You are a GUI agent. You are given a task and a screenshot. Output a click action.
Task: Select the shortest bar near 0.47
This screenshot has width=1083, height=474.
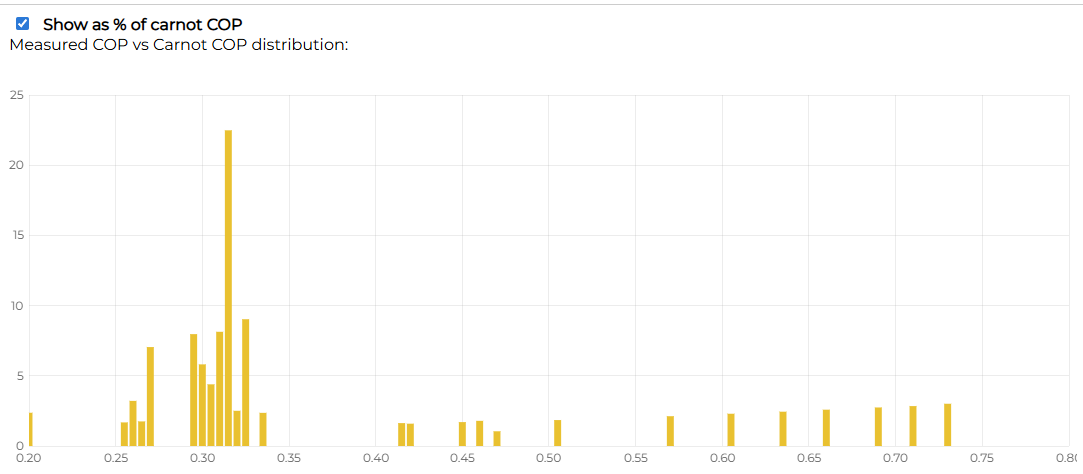pyautogui.click(x=497, y=438)
